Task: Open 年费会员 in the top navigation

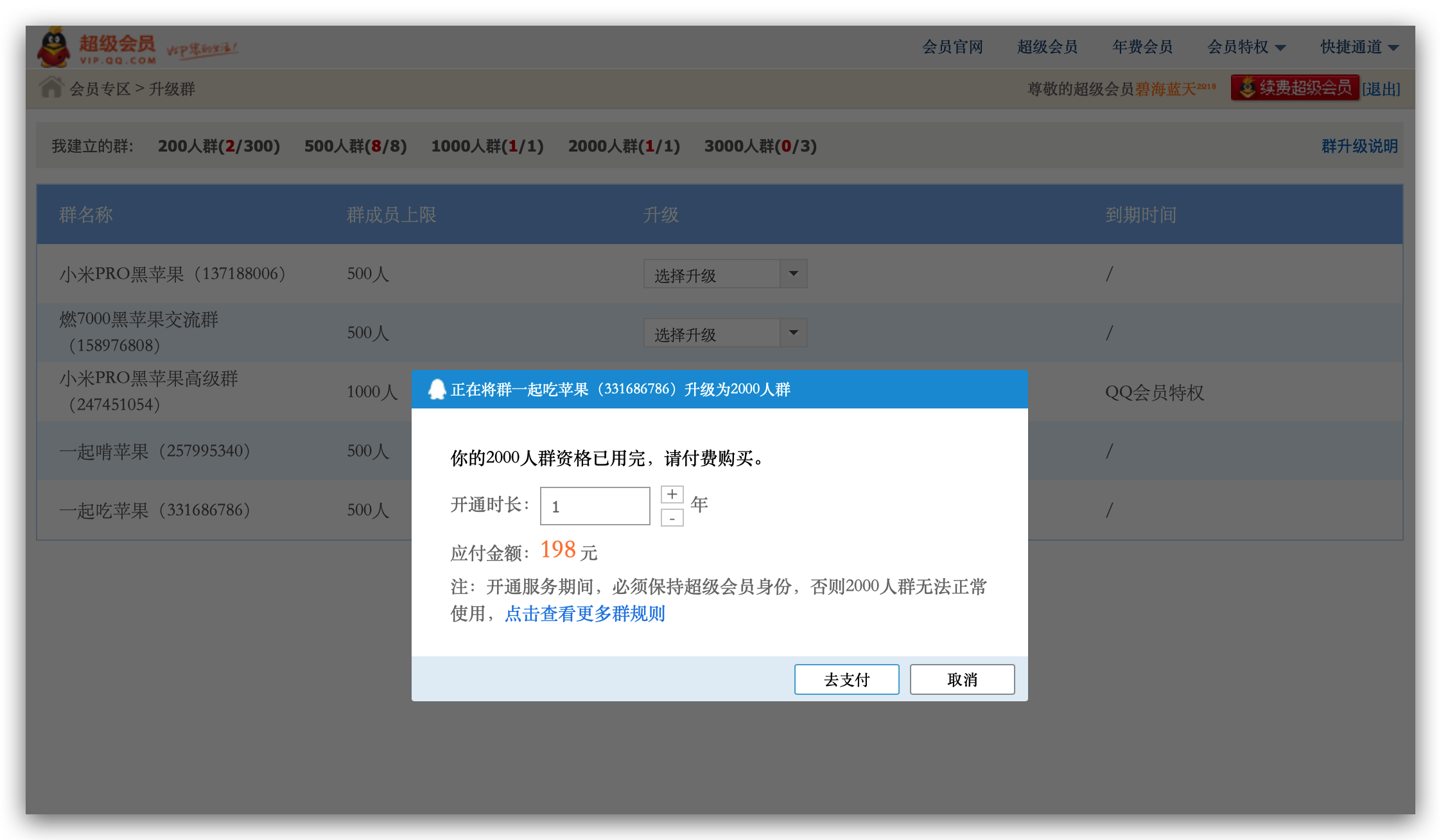Action: pos(1142,47)
